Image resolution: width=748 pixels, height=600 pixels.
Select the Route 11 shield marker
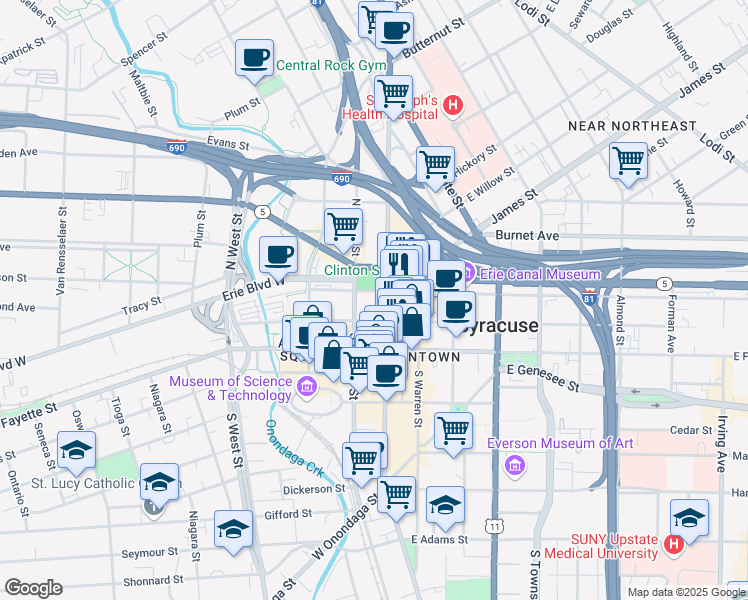coord(495,526)
